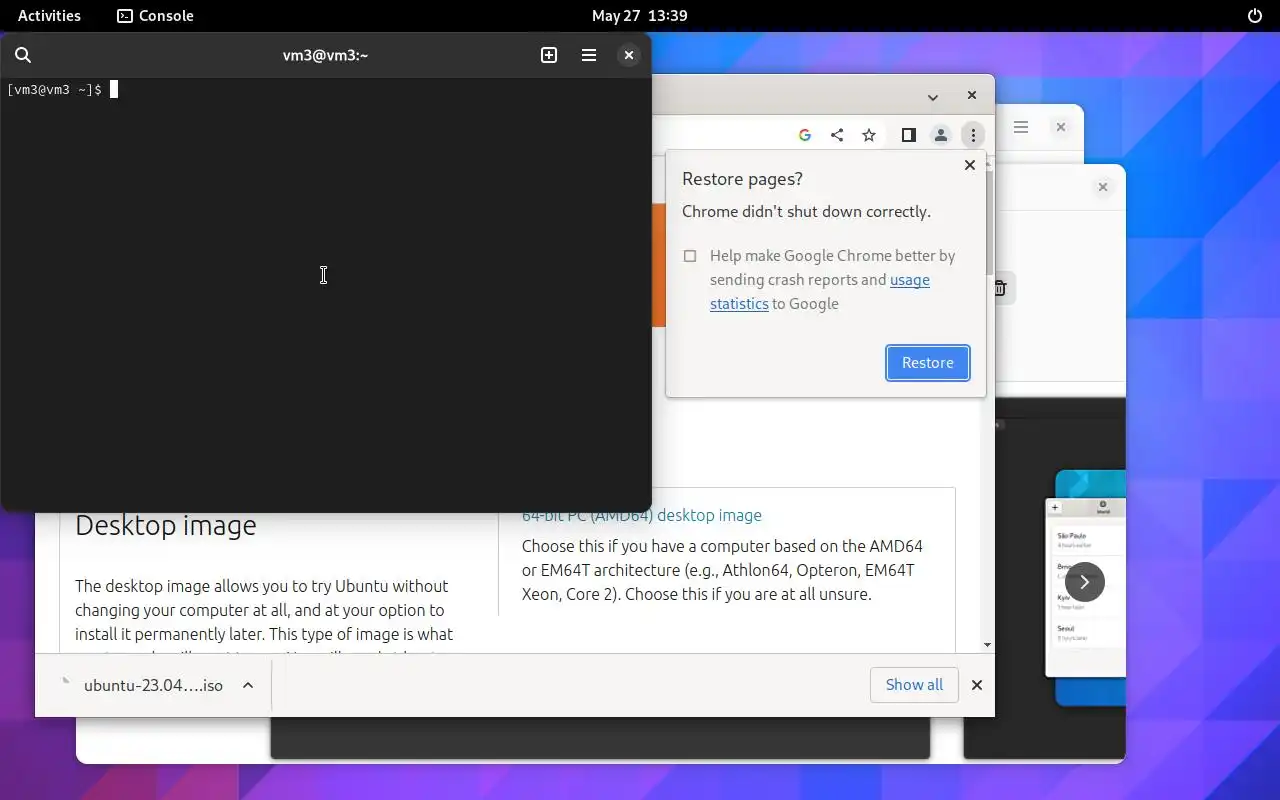
Task: Show all downloads
Action: (x=914, y=685)
